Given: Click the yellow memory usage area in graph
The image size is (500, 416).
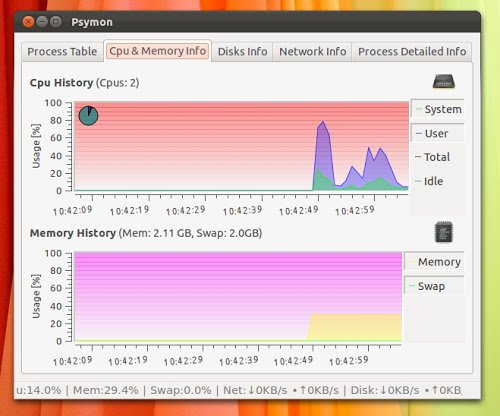Looking at the screenshot, I should point(355,327).
